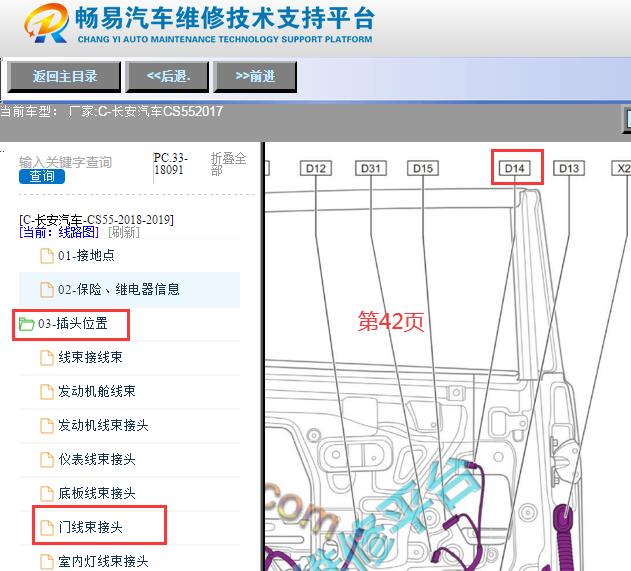631x571 pixels.
Task: Click the red 第42页 page label
Action: (x=391, y=322)
